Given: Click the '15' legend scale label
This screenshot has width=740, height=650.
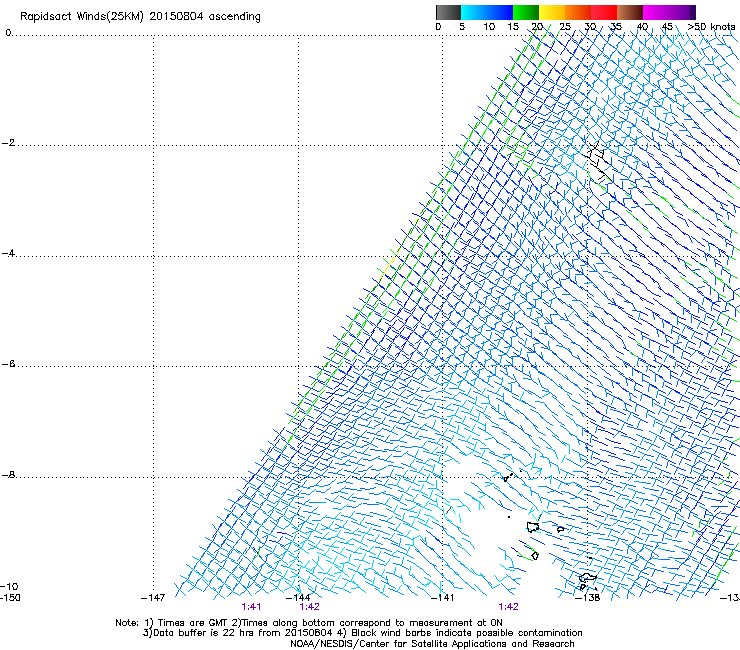Looking at the screenshot, I should [513, 27].
